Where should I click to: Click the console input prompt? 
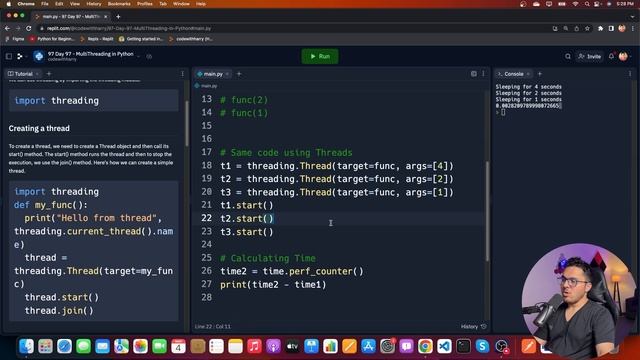pos(503,112)
